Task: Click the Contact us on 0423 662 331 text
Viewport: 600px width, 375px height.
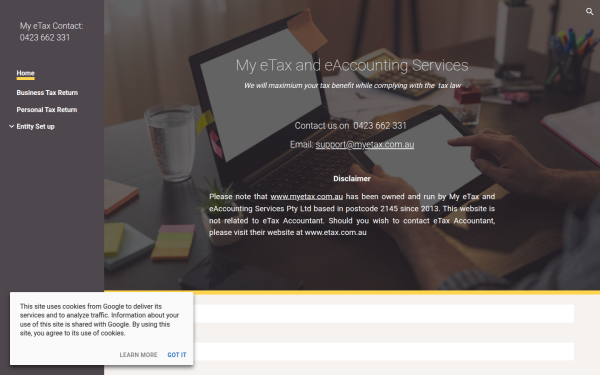Action: click(x=351, y=126)
